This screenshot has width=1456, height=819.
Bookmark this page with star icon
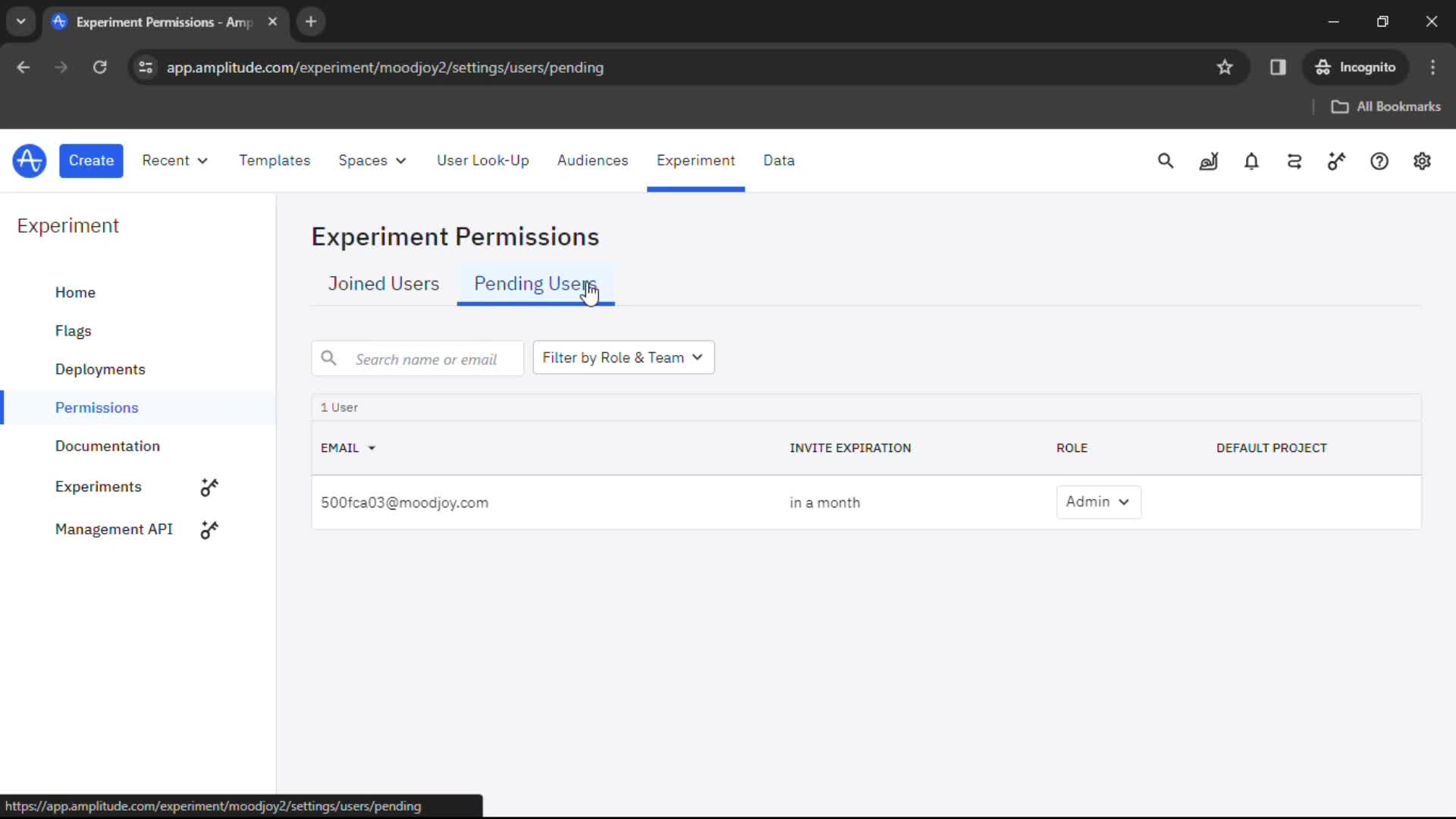(x=1225, y=67)
